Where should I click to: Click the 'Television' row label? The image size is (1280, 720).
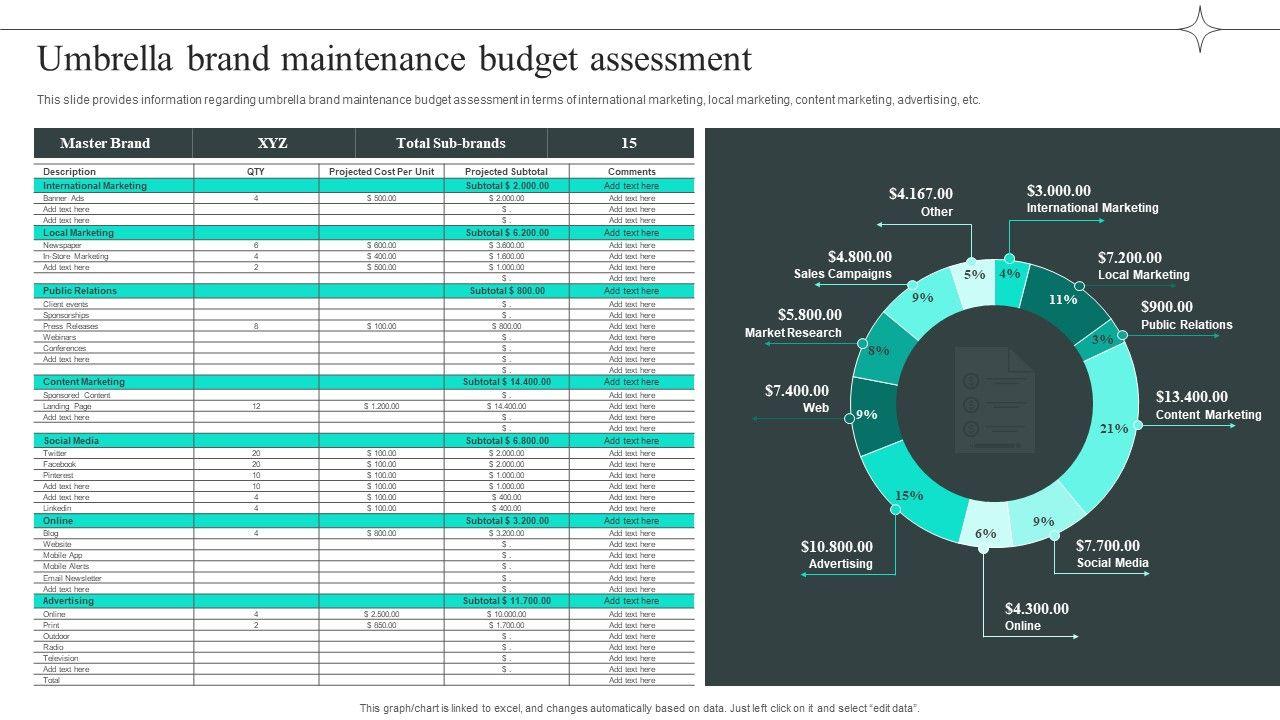tap(60, 658)
